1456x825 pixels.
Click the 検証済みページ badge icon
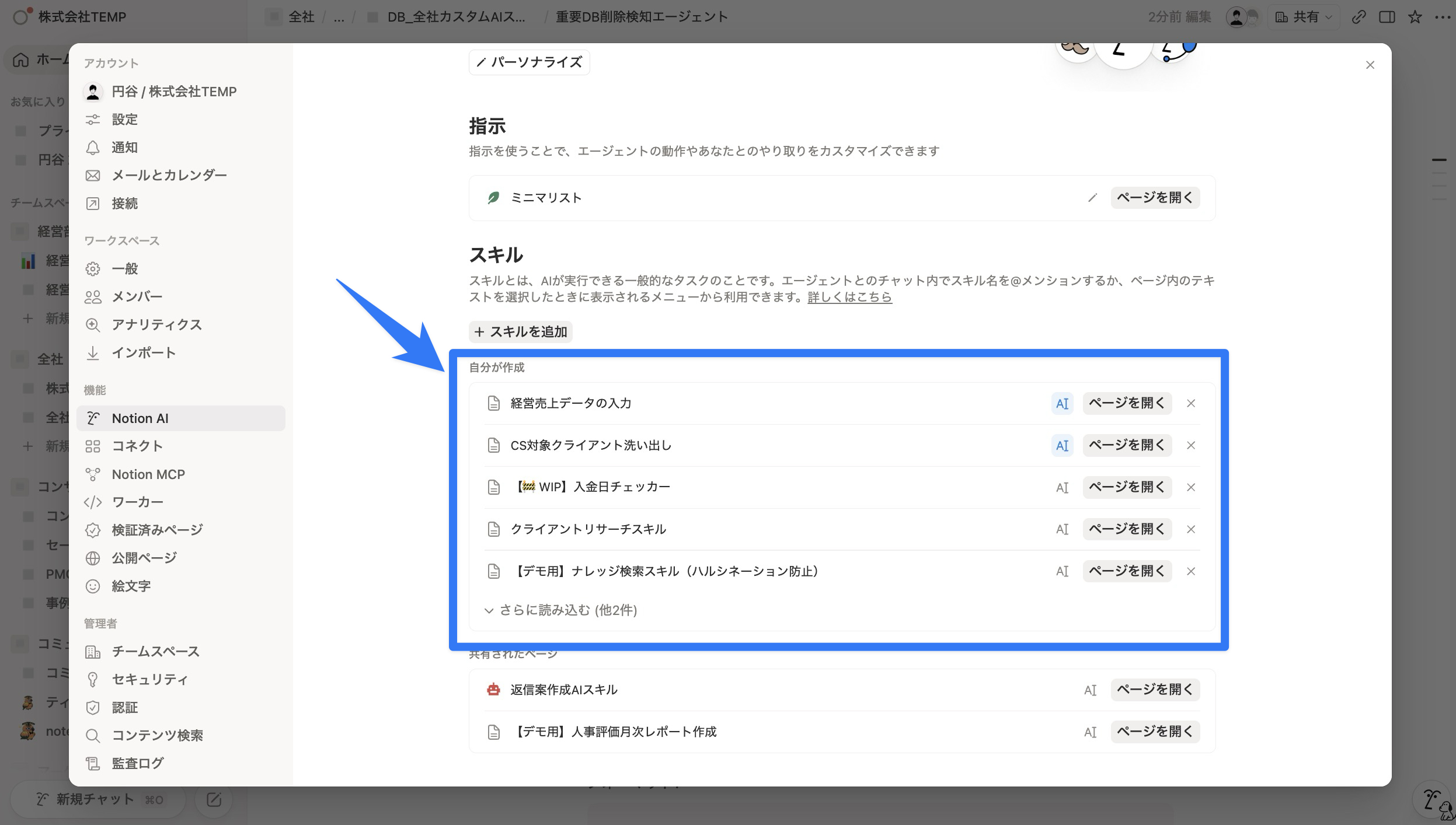[93, 530]
